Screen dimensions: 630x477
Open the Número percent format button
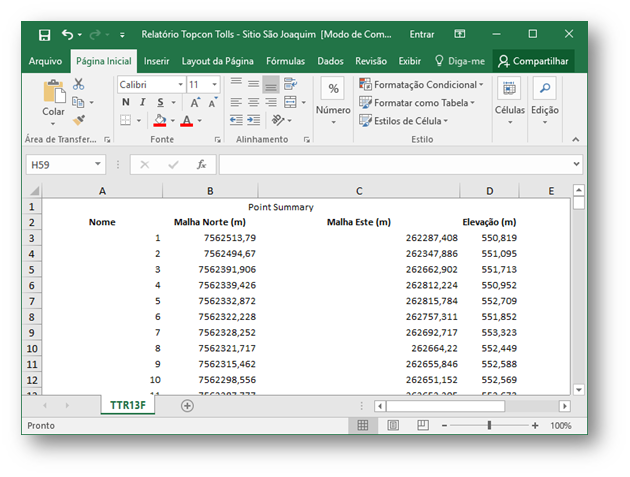pos(333,89)
